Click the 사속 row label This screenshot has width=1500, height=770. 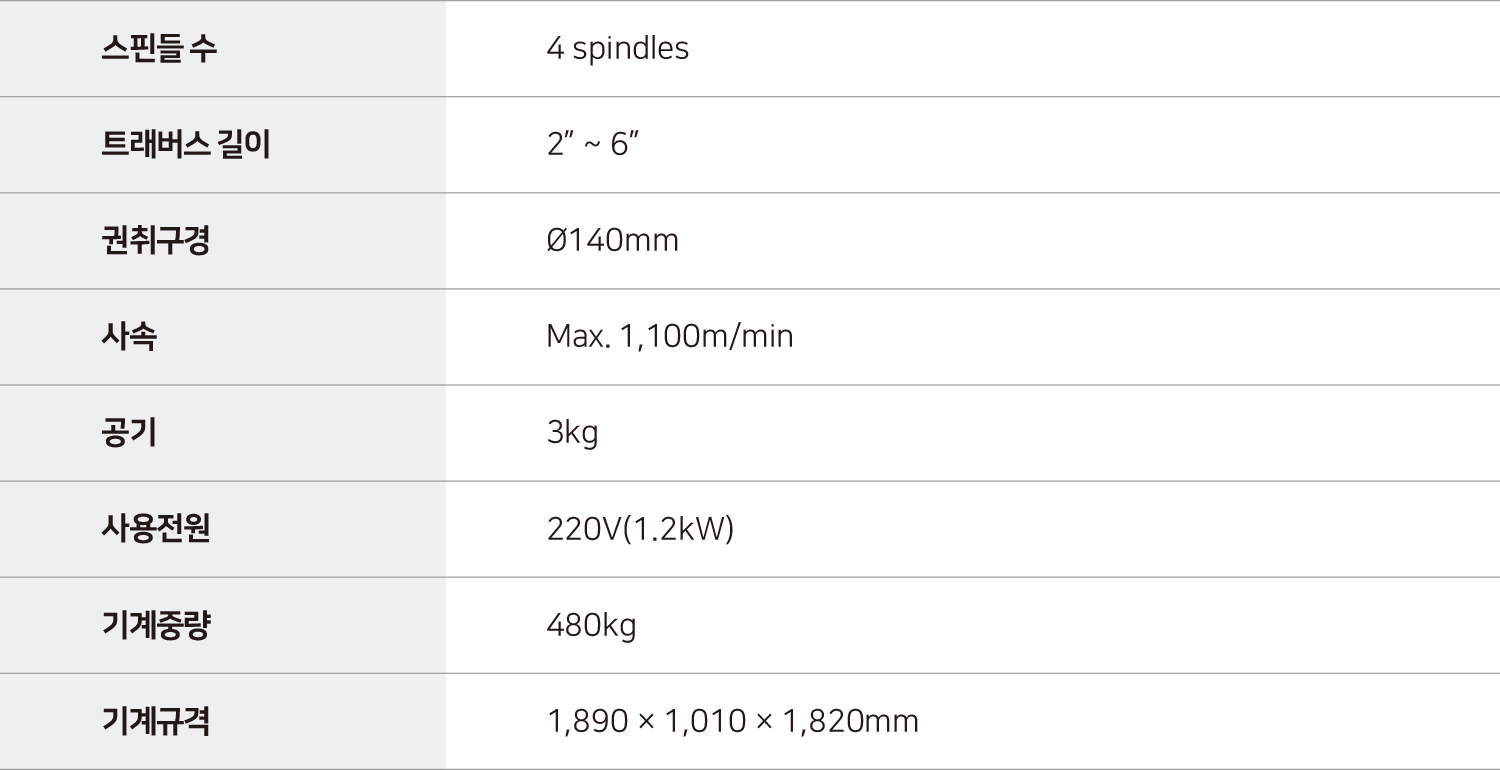pyautogui.click(x=129, y=337)
